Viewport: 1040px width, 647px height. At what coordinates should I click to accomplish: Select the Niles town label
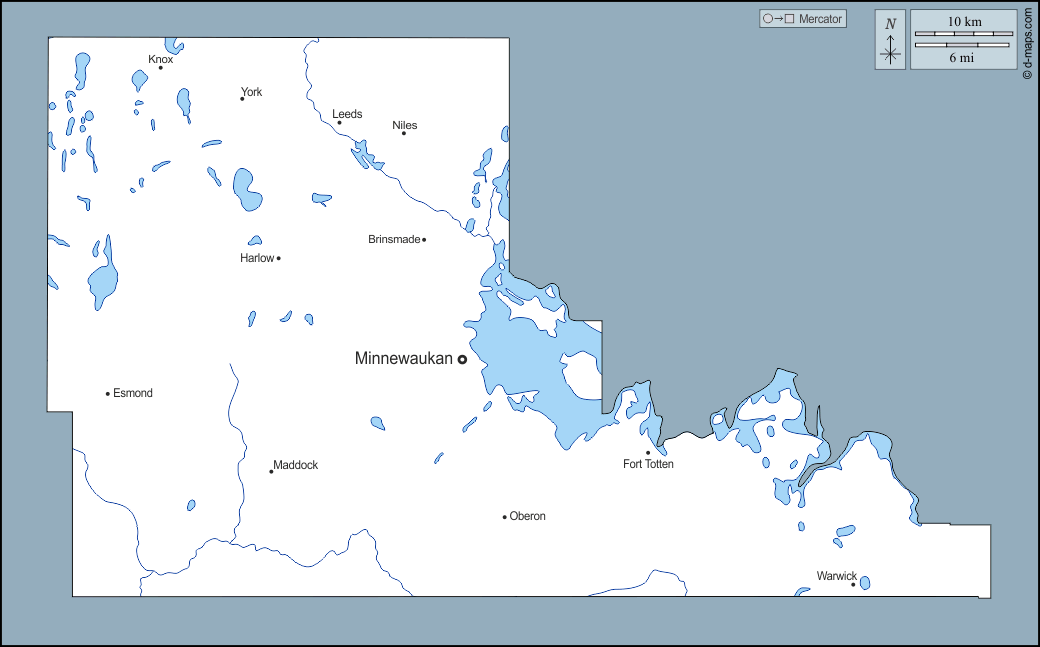(405, 125)
